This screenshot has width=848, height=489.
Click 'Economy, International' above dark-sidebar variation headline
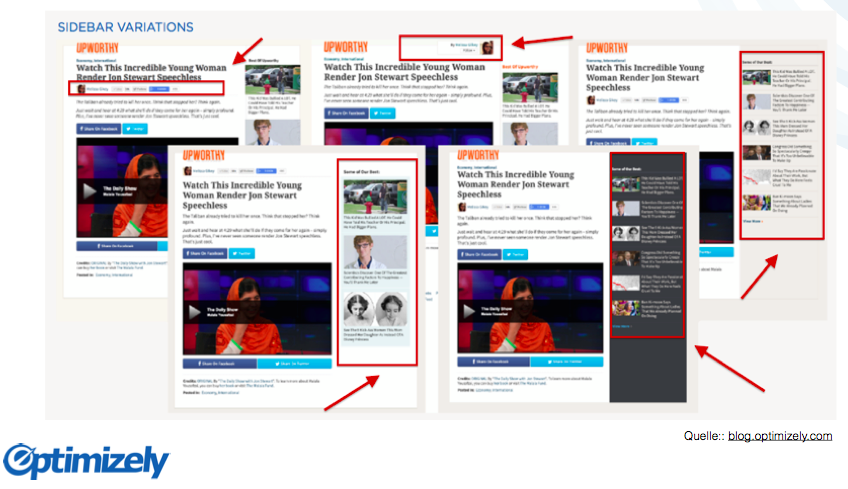[x=476, y=168]
